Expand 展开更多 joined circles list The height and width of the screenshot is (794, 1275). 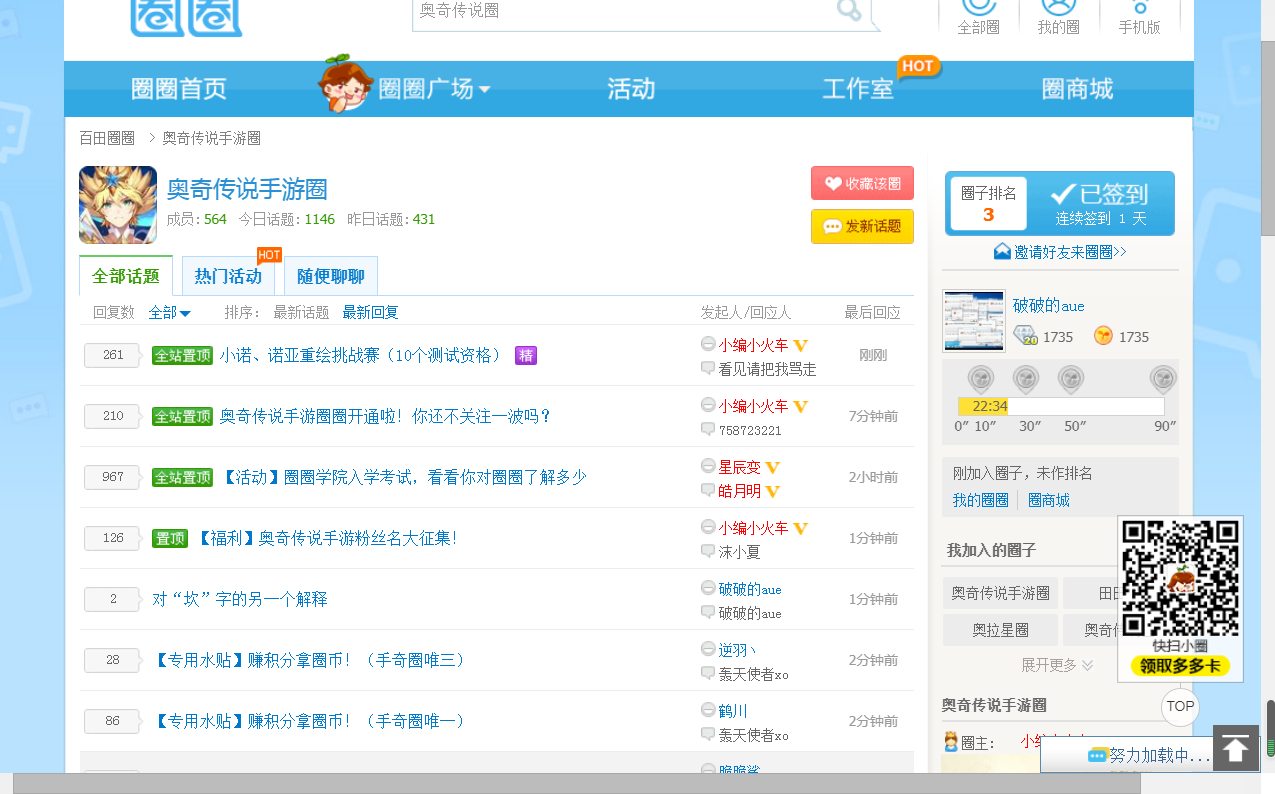coord(1057,665)
